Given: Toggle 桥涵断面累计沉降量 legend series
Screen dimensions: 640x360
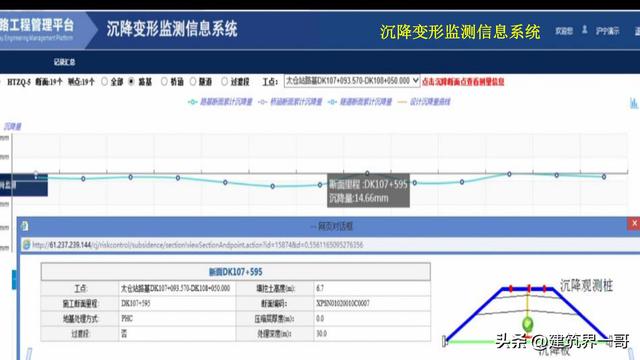Looking at the screenshot, I should 290,102.
